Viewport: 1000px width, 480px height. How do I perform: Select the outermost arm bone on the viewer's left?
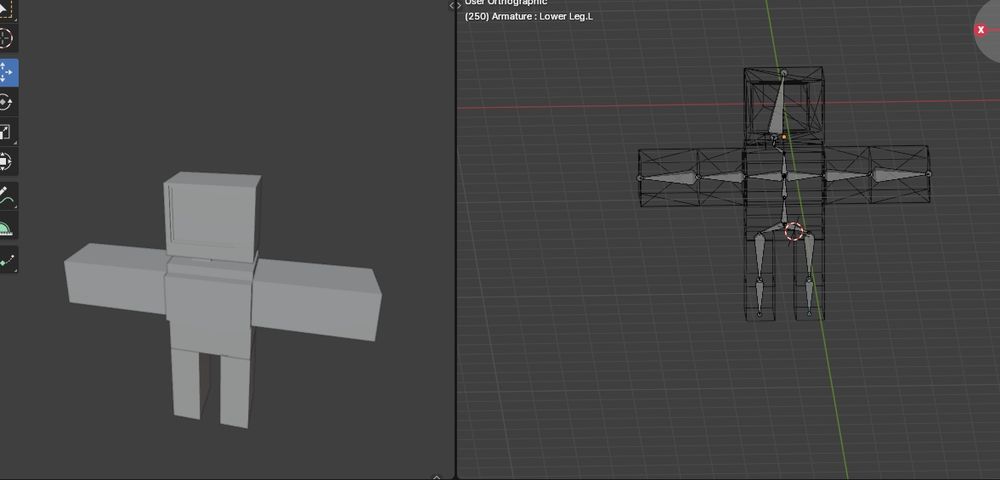tap(668, 177)
